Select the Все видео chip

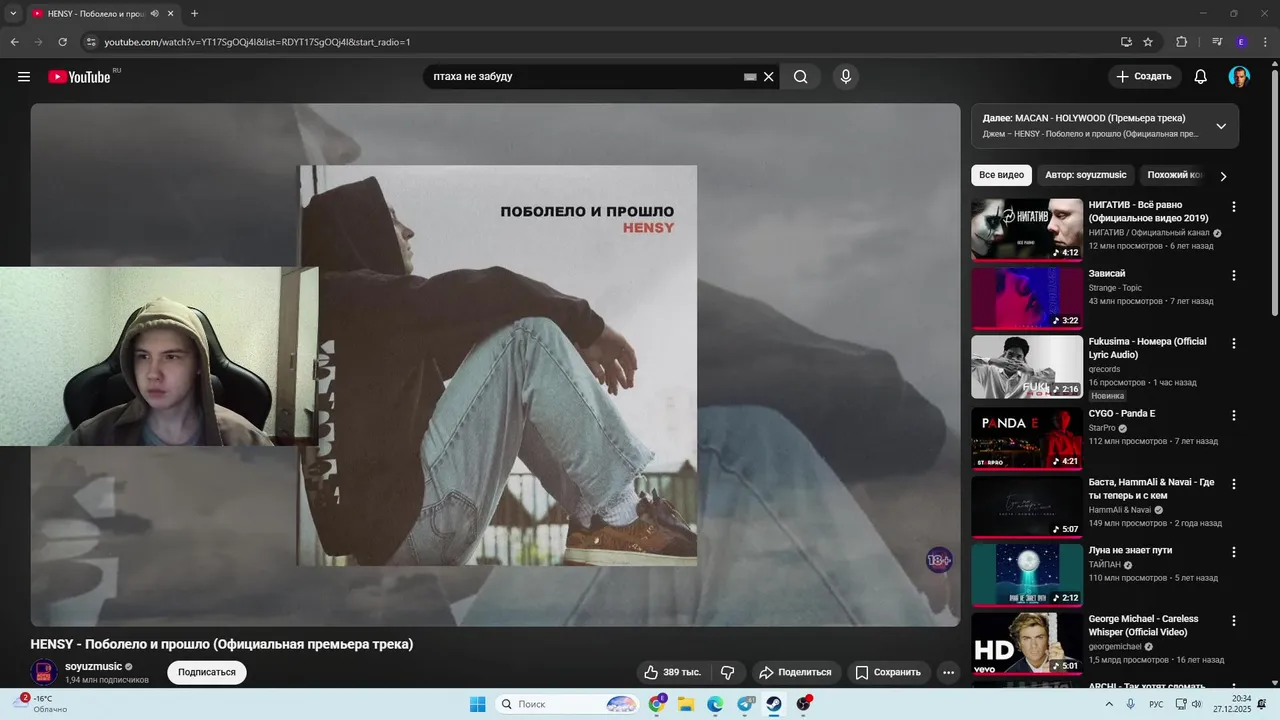click(1001, 175)
